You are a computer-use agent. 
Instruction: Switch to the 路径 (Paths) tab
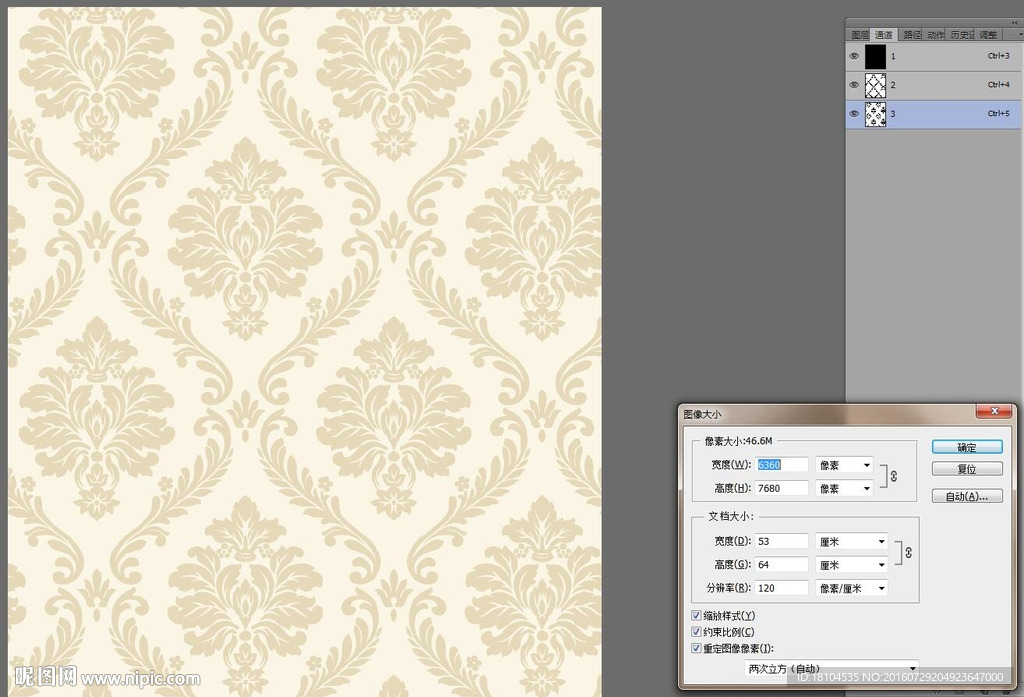[910, 35]
